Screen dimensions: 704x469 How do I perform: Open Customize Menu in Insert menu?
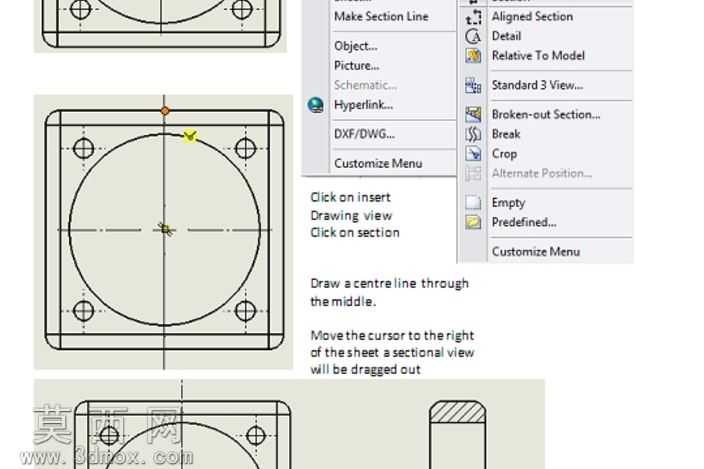click(378, 163)
